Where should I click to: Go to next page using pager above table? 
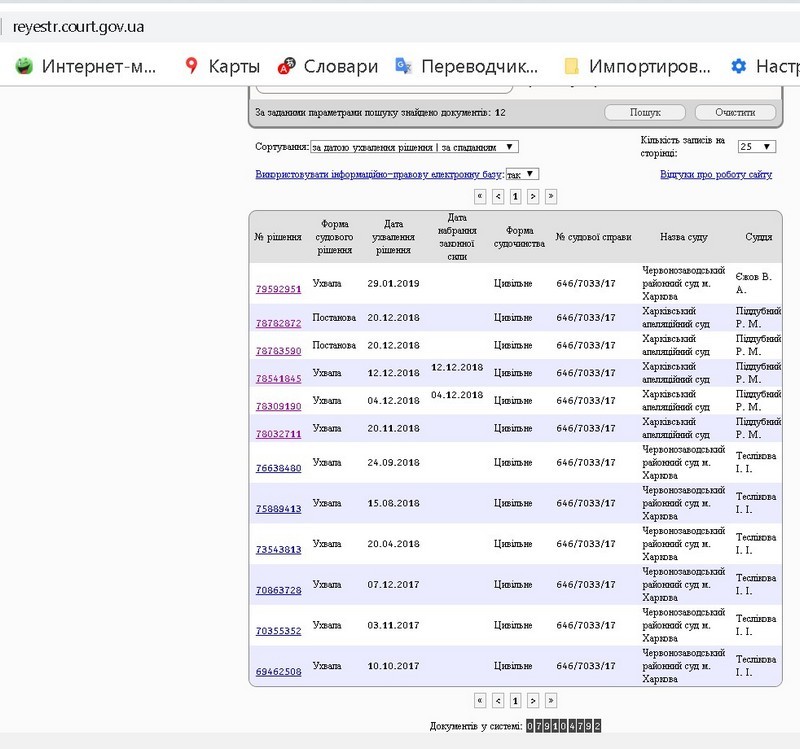[x=533, y=196]
